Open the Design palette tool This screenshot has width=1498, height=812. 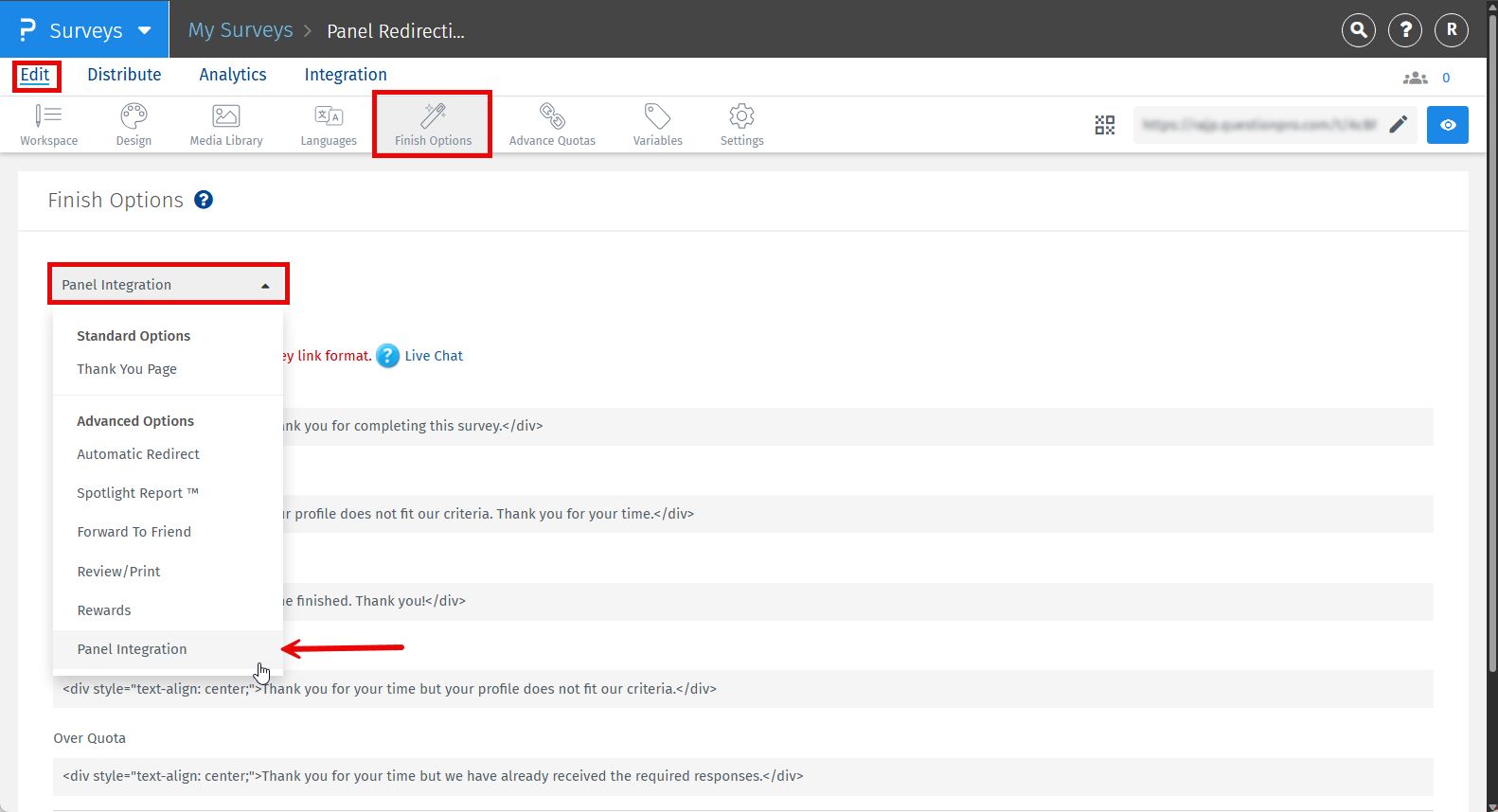point(134,125)
